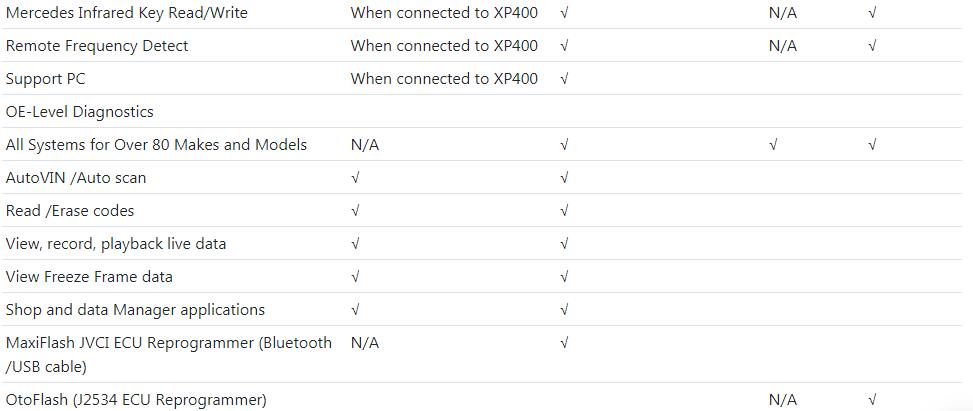Click the N/A cell in OtoFlash row
The height and width of the screenshot is (411, 973).
pos(782,400)
